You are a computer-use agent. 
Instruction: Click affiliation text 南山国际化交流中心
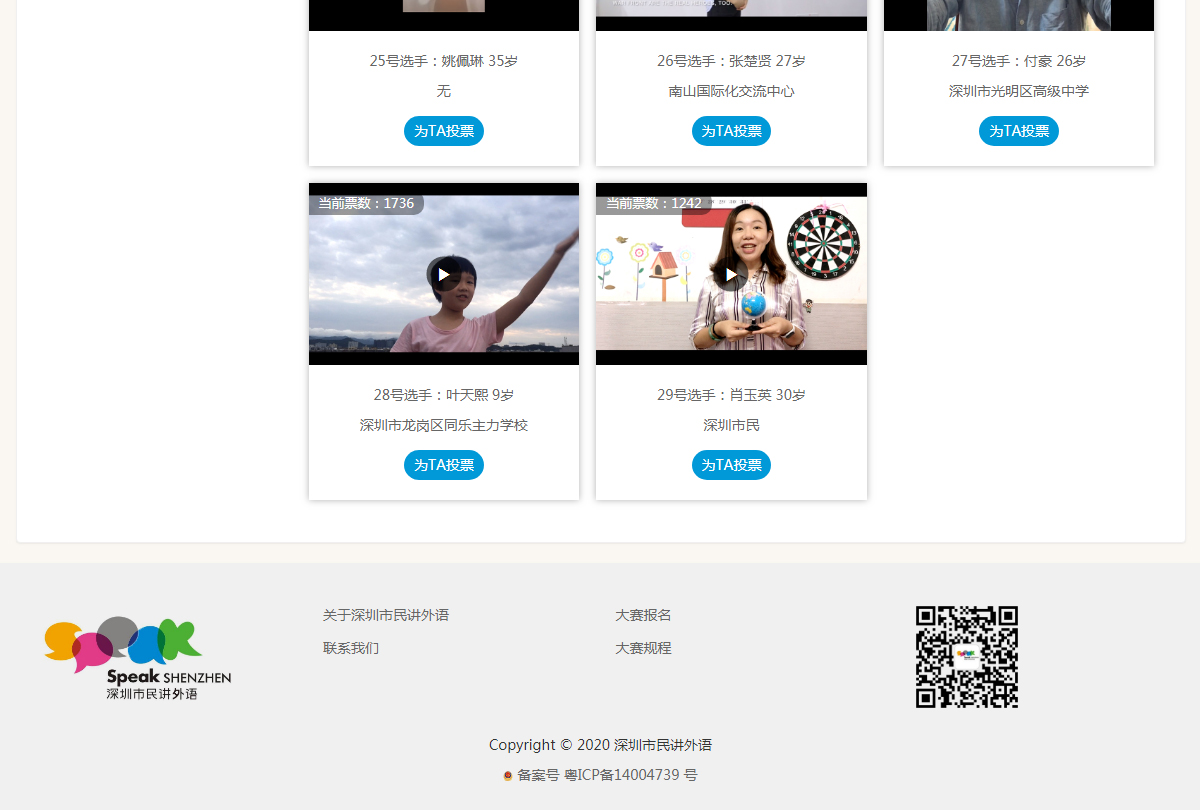tap(731, 91)
